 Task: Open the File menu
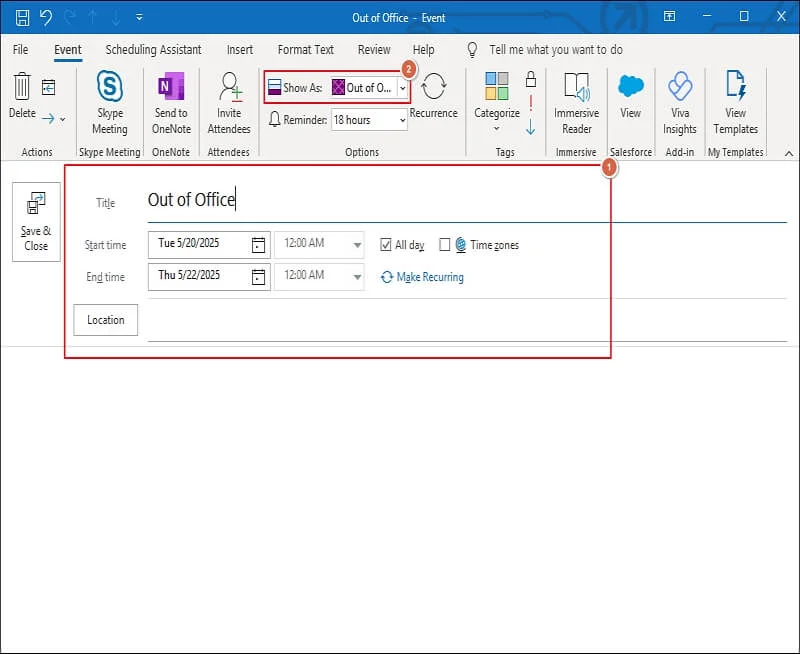coord(20,49)
